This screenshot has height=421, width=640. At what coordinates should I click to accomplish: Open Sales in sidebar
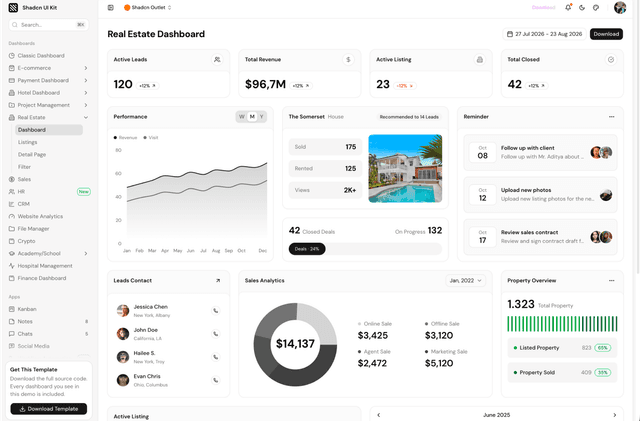(x=49, y=179)
